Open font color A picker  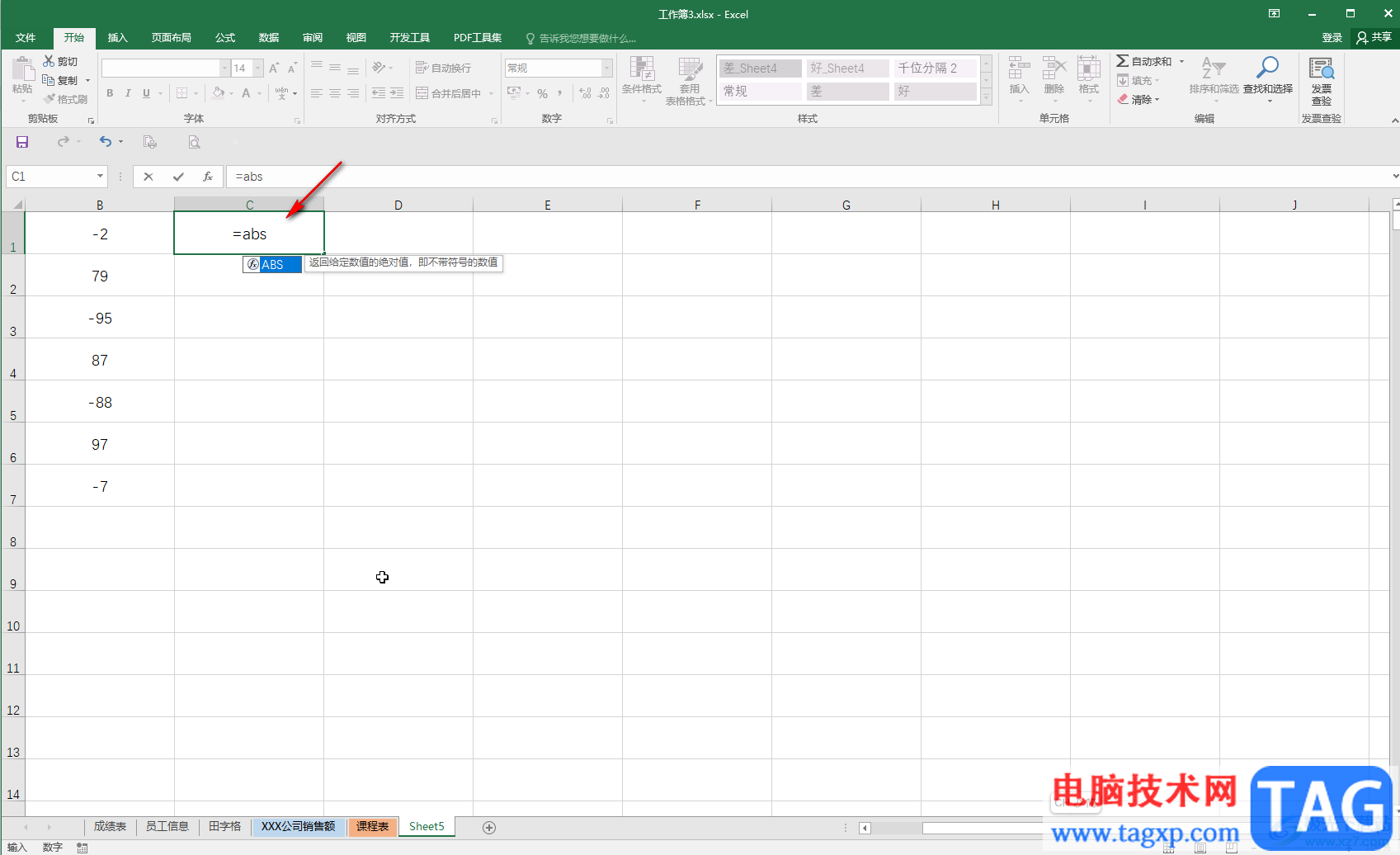click(x=246, y=93)
